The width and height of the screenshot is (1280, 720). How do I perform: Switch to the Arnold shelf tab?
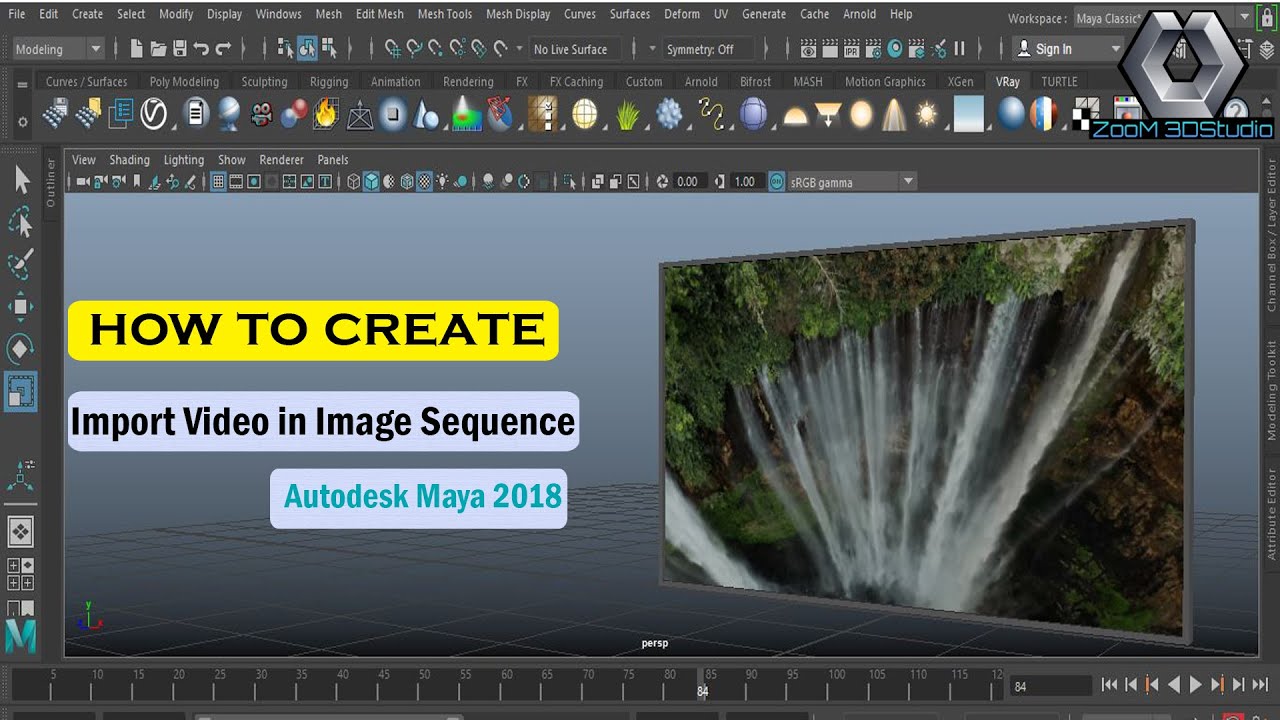click(x=701, y=82)
